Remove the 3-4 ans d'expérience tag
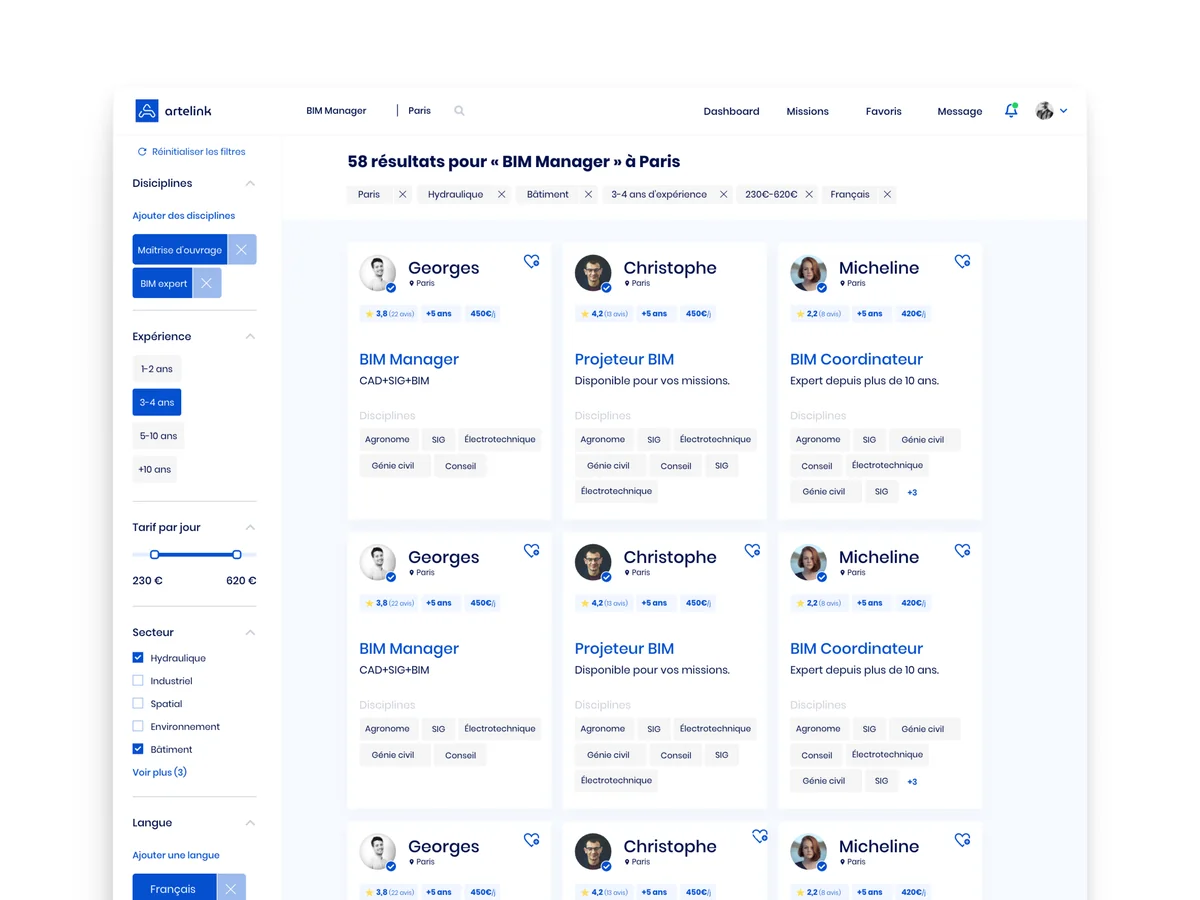 tap(723, 194)
